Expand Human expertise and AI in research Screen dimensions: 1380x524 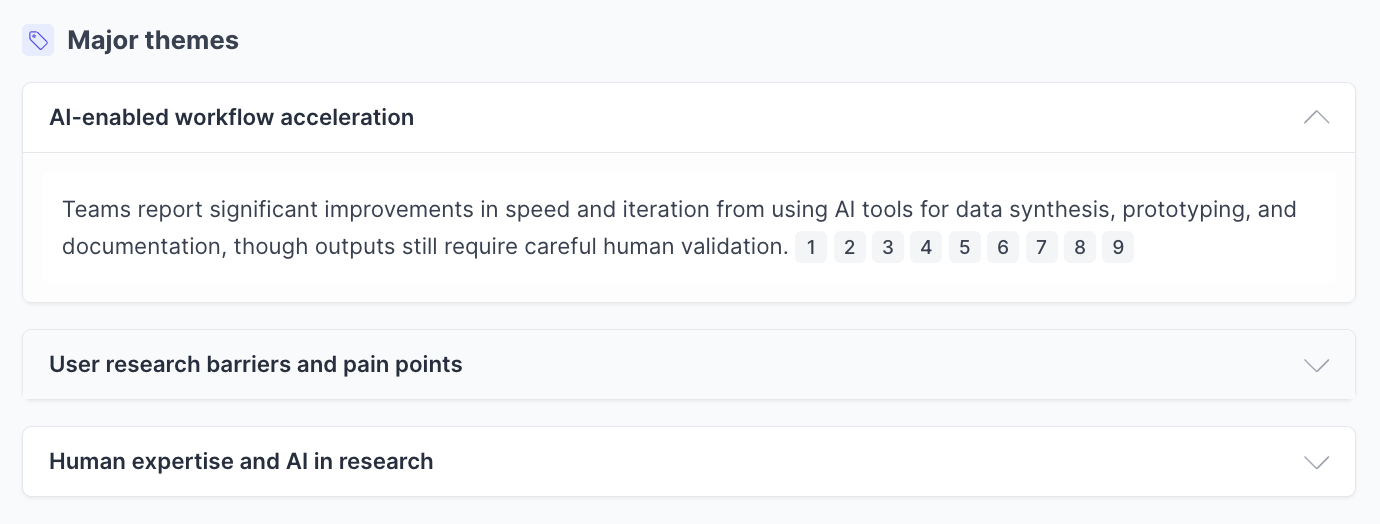(1316, 462)
